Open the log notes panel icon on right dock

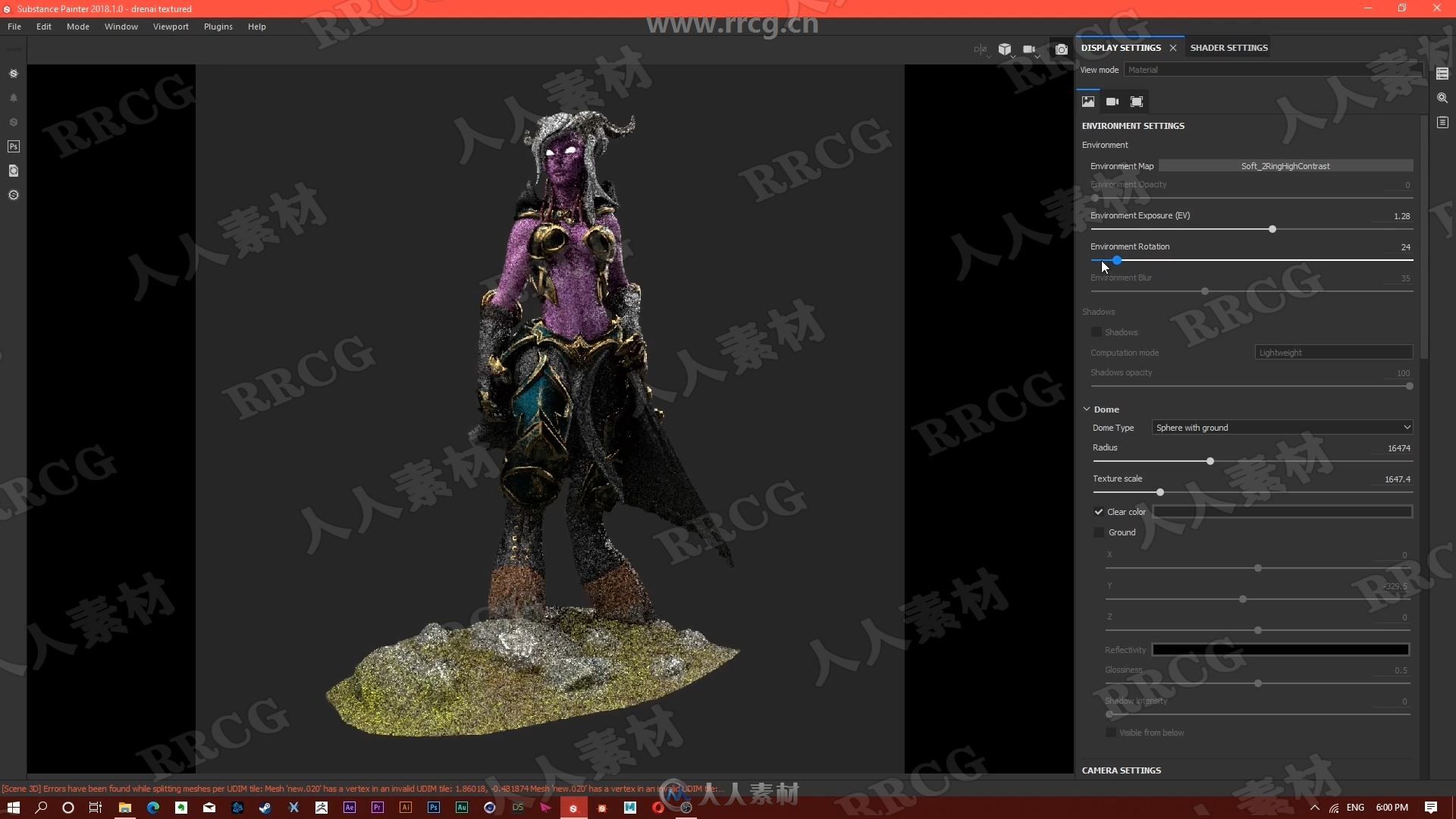pos(1442,122)
